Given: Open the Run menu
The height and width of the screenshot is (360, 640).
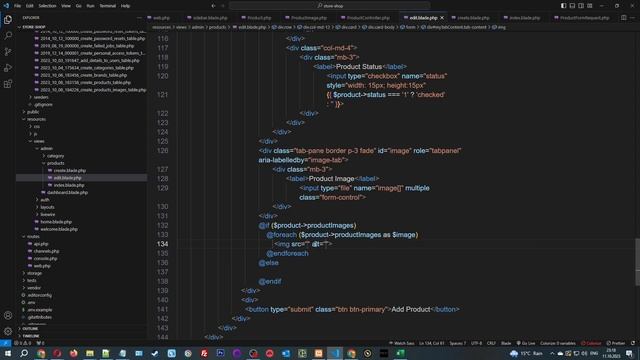Looking at the screenshot, I should (x=90, y=6).
